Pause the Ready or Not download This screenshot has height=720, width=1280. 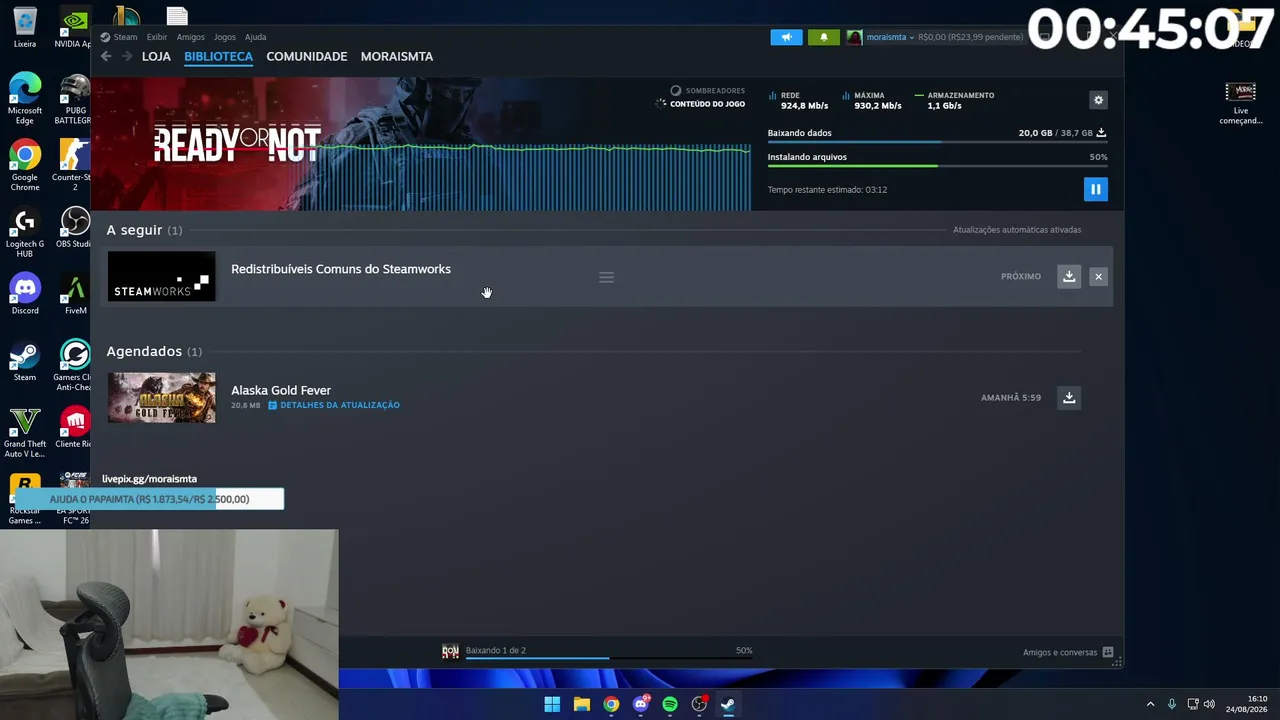tap(1095, 189)
